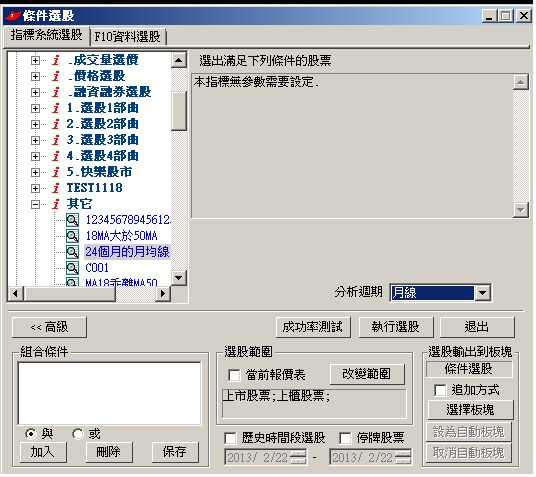Viewport: 536px width, 477px height.
Task: Collapse the 其它 tree node
Action: [35, 204]
